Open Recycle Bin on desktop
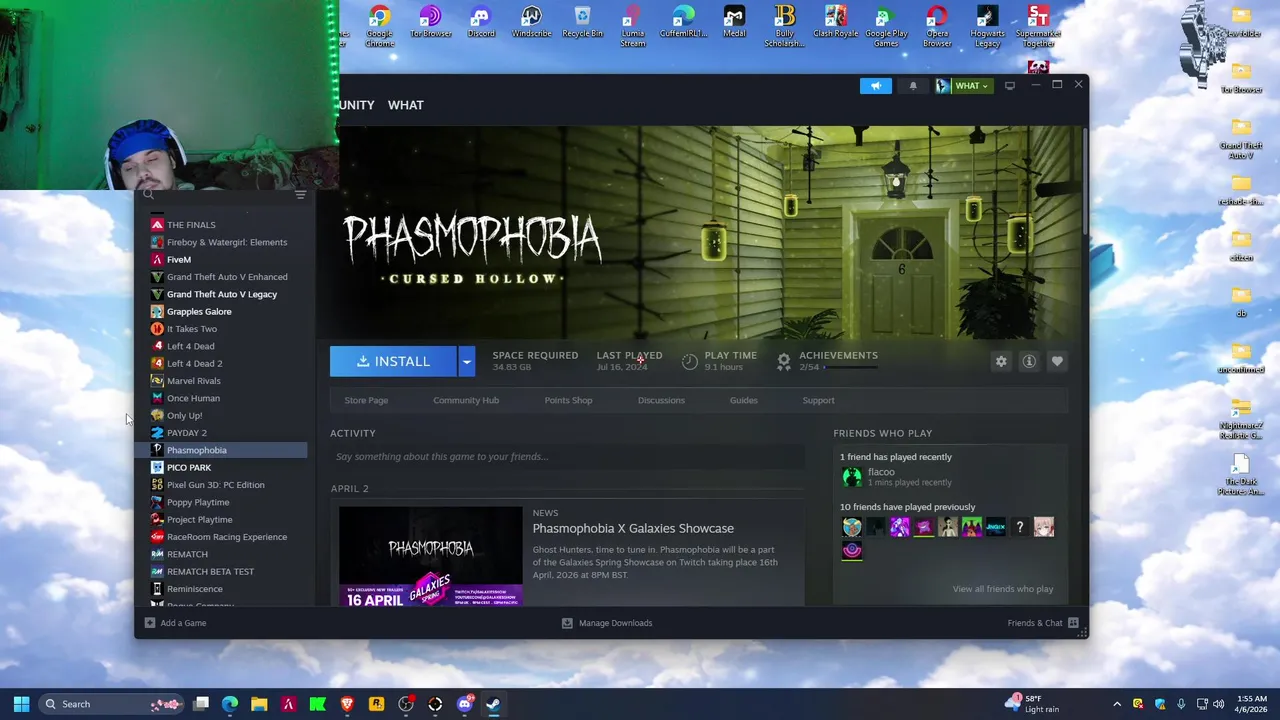This screenshot has height=720, width=1280. [582, 22]
